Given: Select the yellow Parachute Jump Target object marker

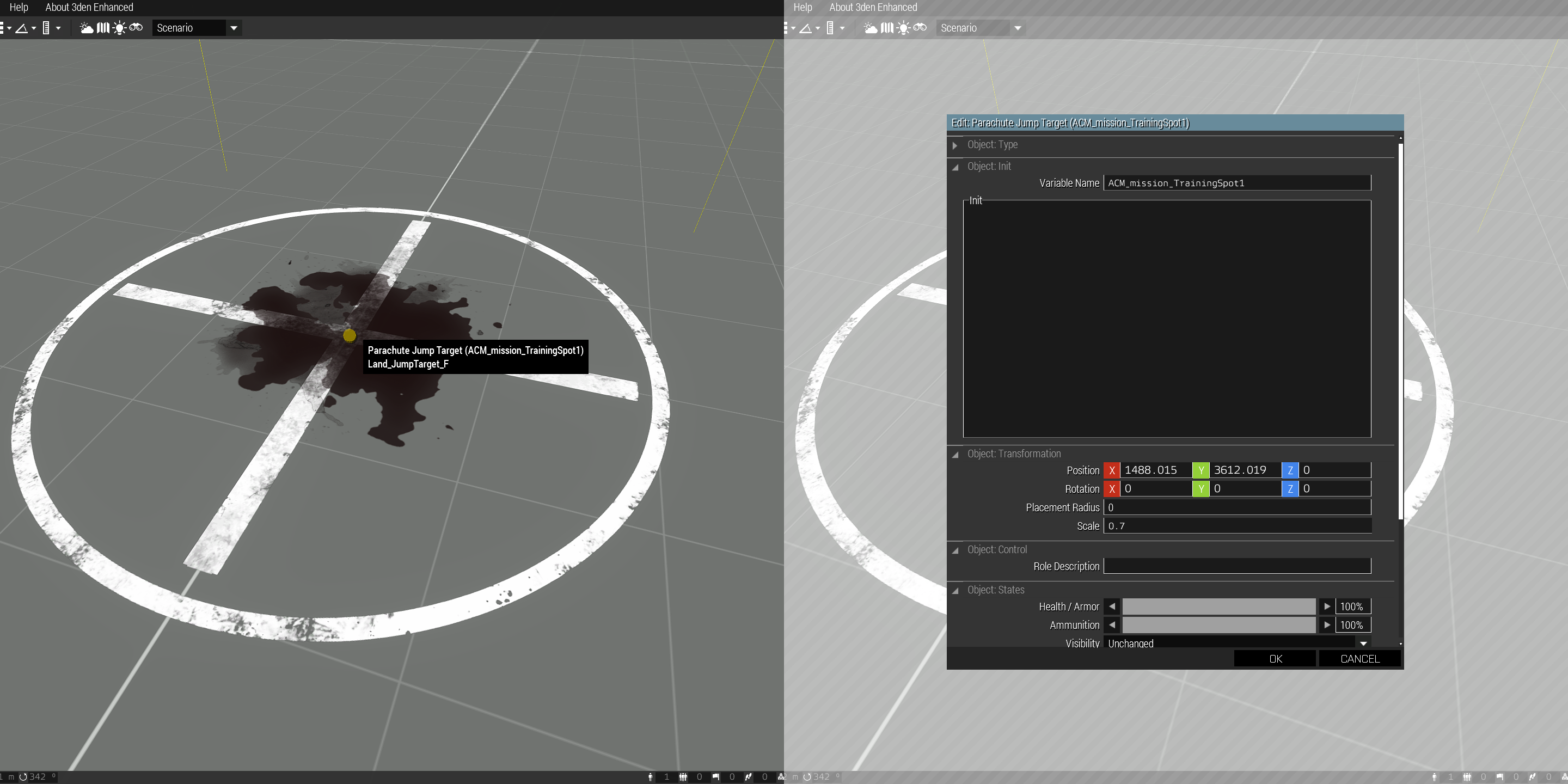Looking at the screenshot, I should (x=350, y=335).
